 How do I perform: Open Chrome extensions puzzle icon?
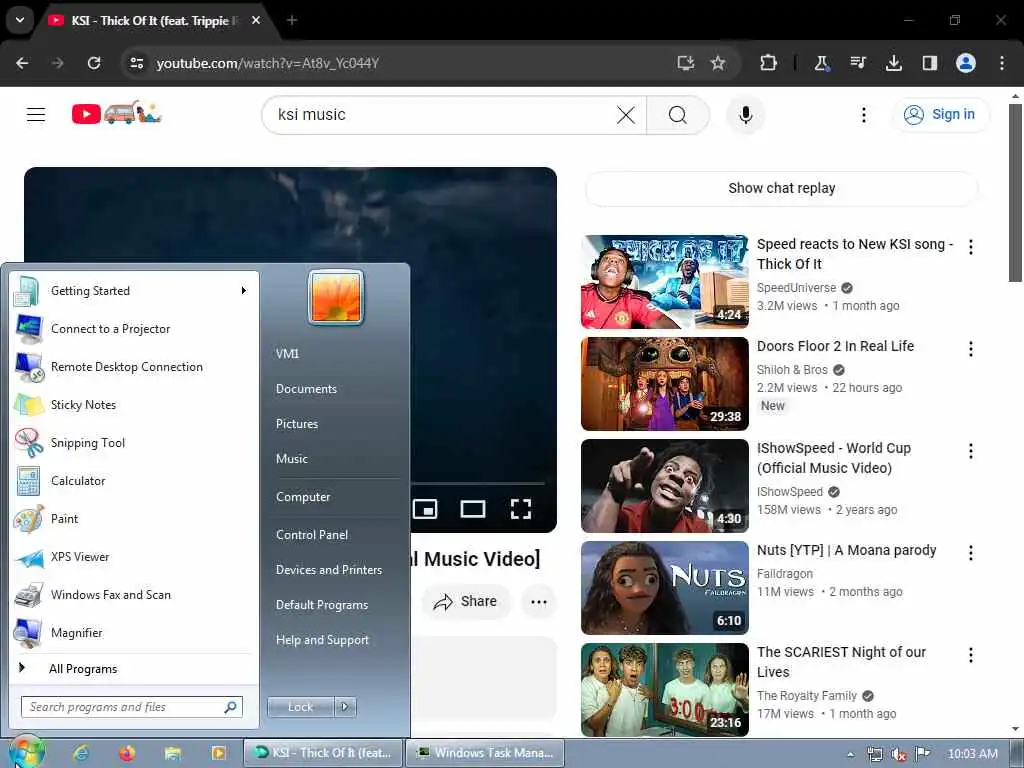click(x=768, y=63)
